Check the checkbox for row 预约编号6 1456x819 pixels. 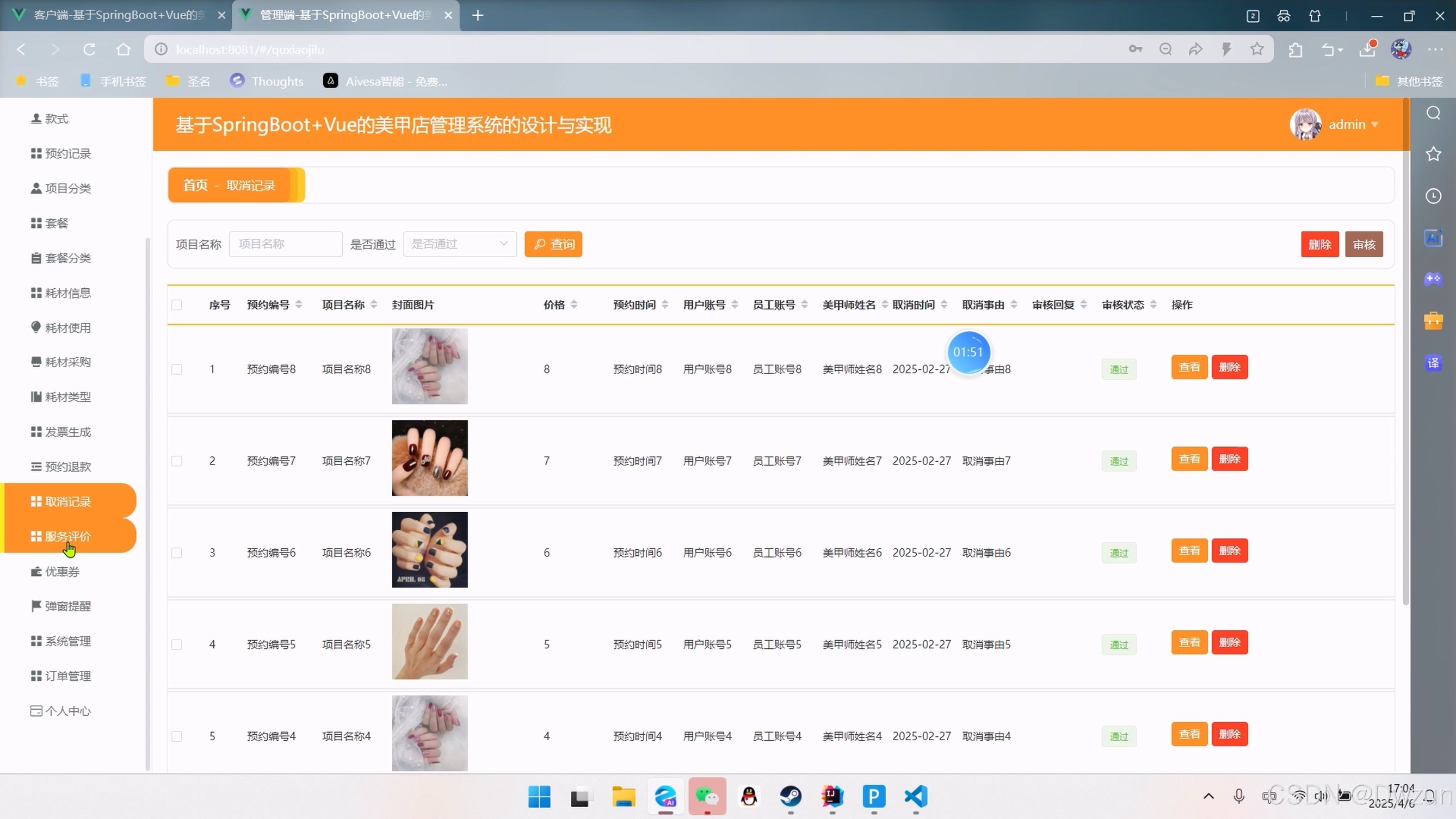click(x=177, y=553)
